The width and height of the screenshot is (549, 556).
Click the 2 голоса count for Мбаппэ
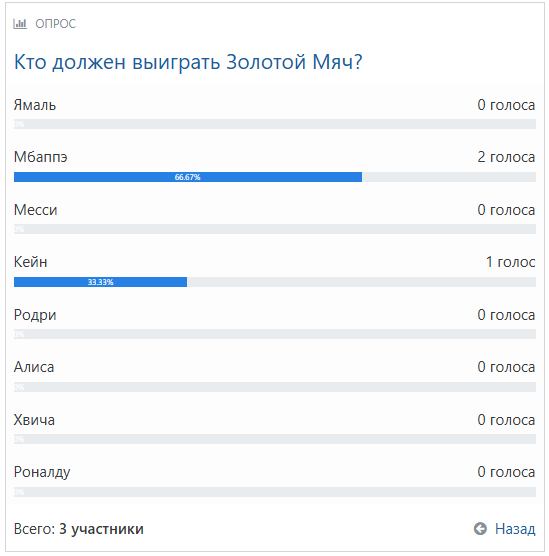tap(506, 157)
